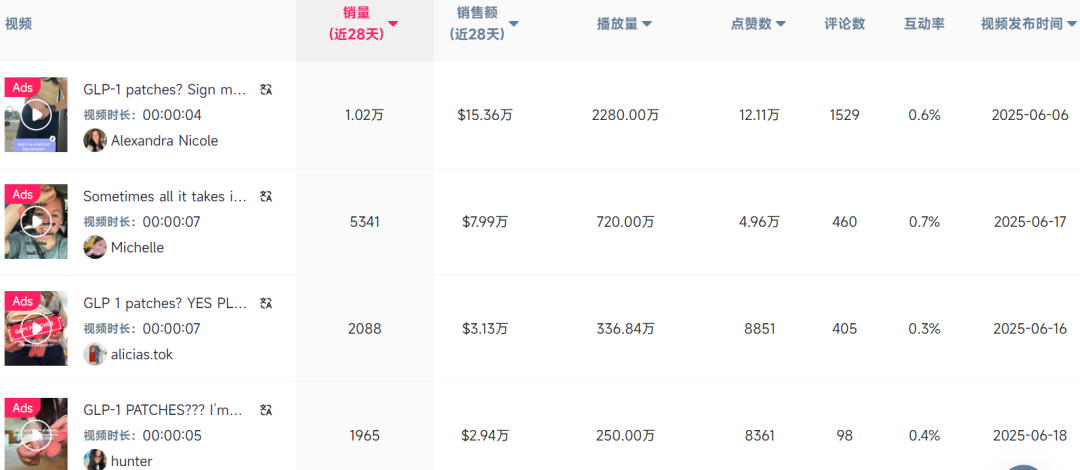Open creator link hunter
The height and width of the screenshot is (470, 1080).
131,461
